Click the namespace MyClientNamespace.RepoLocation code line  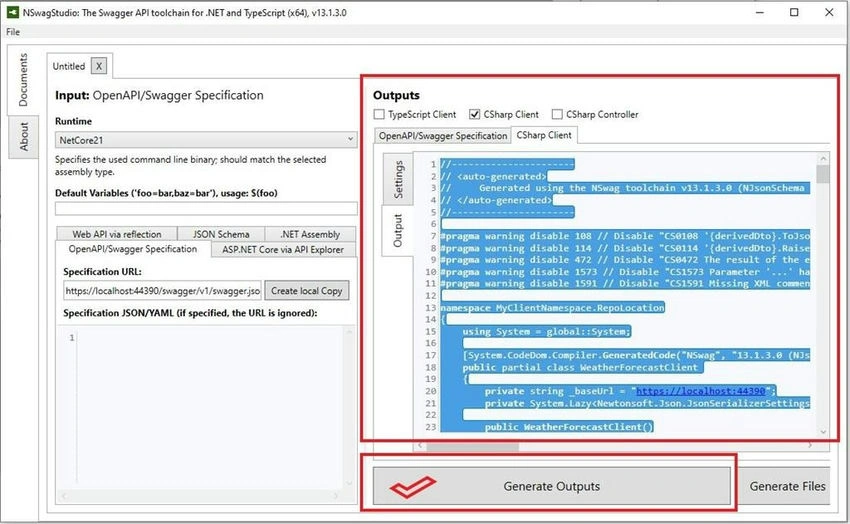tap(552, 308)
